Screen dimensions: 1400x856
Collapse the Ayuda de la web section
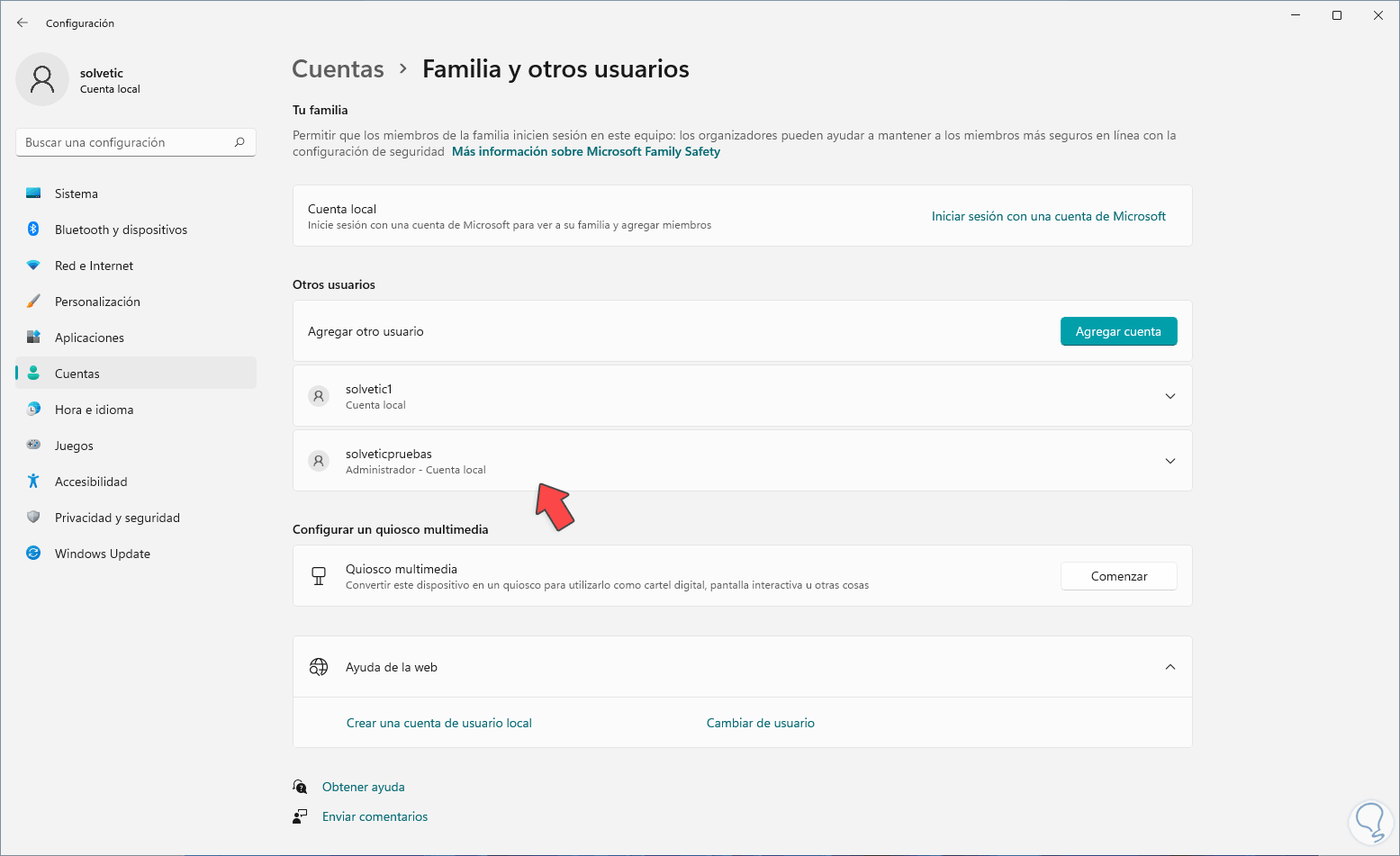(x=1170, y=667)
